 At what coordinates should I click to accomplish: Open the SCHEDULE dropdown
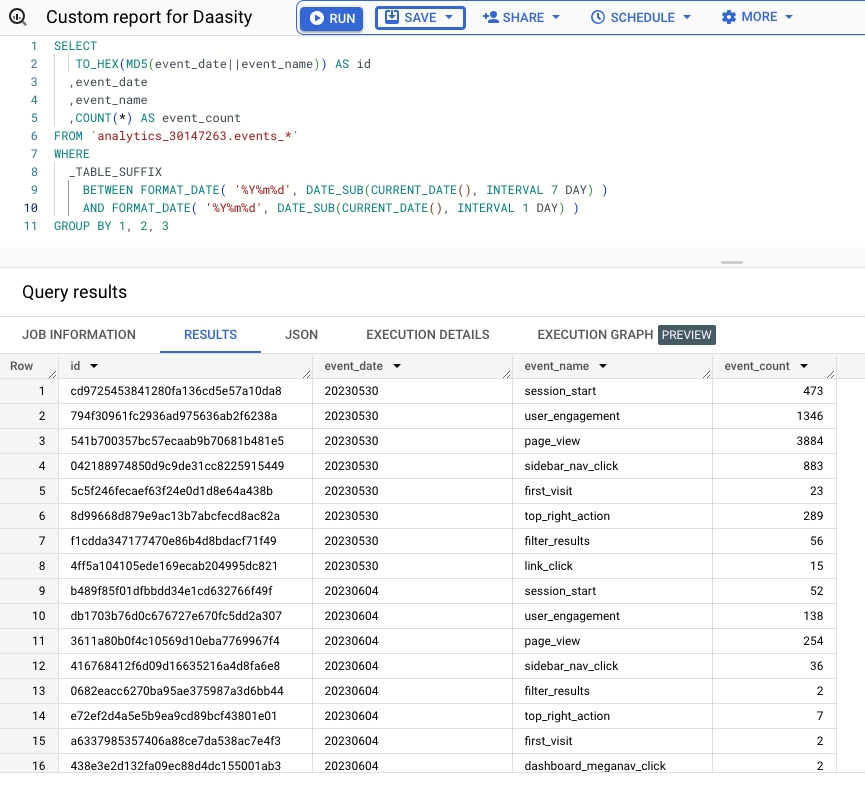[x=640, y=18]
